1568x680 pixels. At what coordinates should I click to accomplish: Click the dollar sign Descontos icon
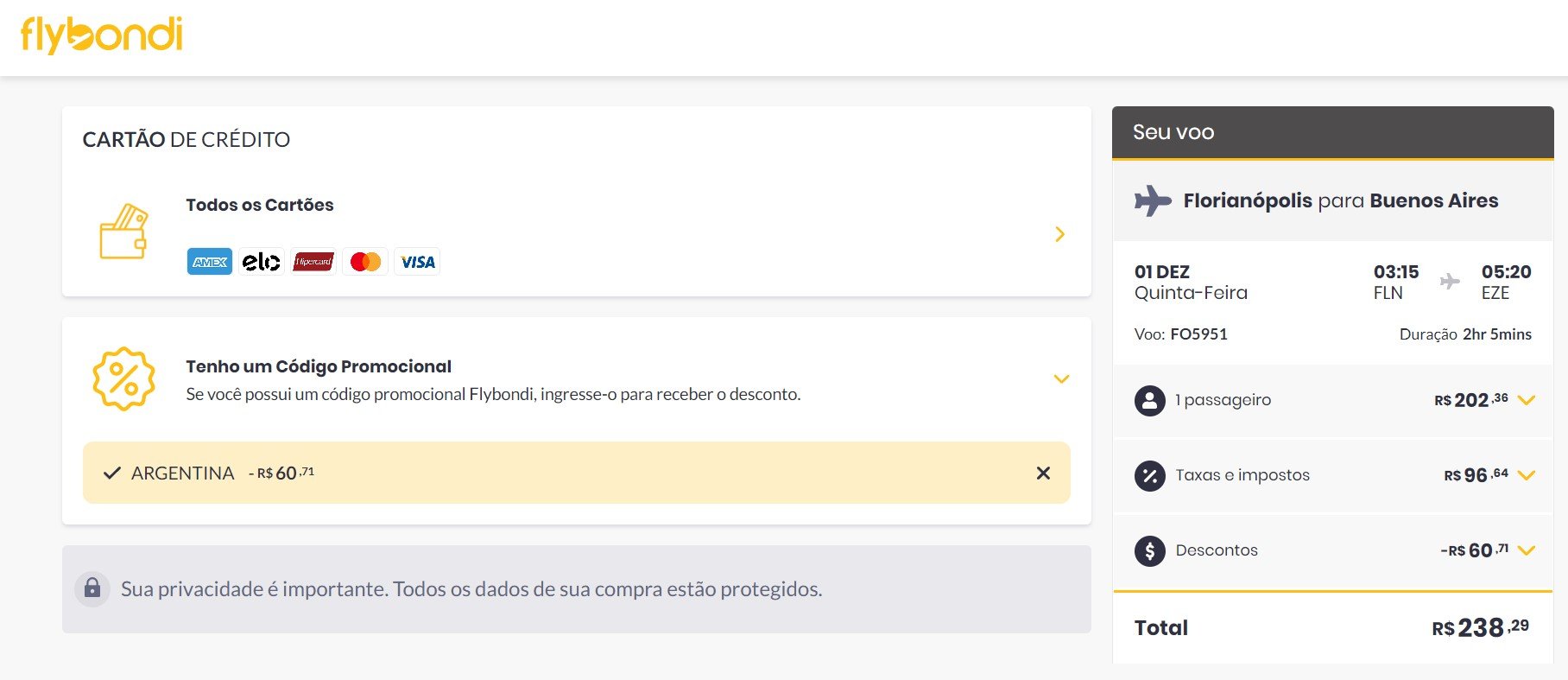pos(1149,550)
